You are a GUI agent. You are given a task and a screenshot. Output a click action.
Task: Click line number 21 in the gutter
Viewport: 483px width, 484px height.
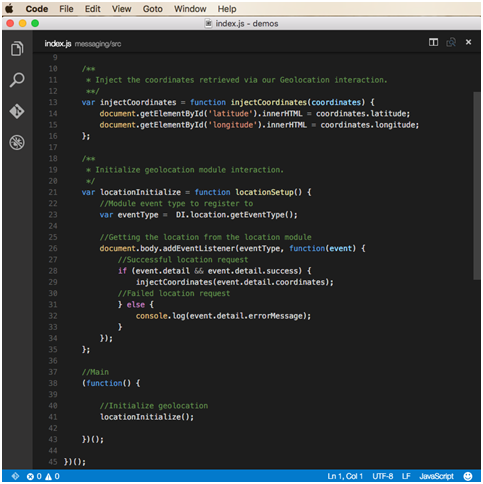[53, 192]
